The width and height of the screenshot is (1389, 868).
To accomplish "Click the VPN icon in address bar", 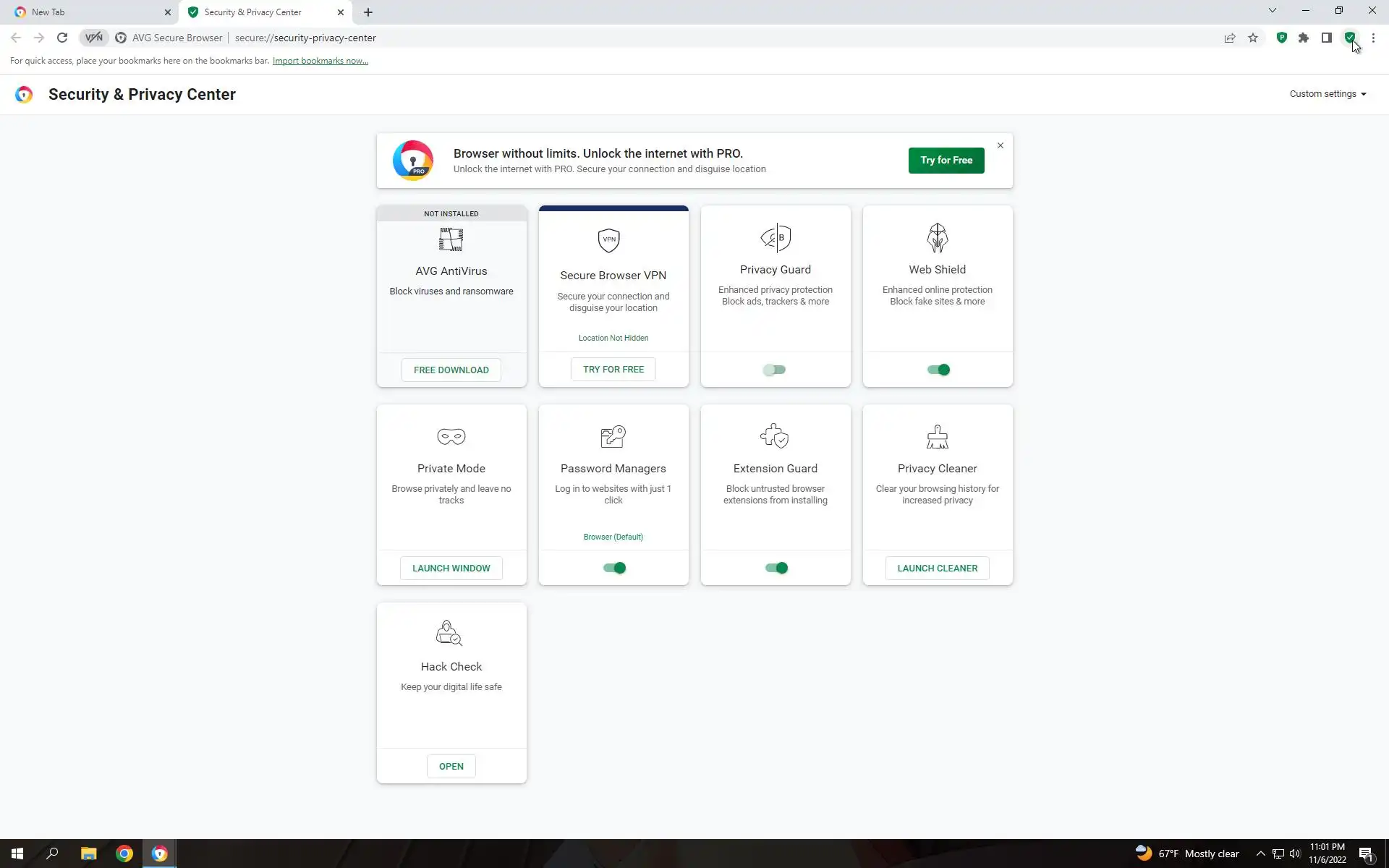I will pyautogui.click(x=94, y=38).
